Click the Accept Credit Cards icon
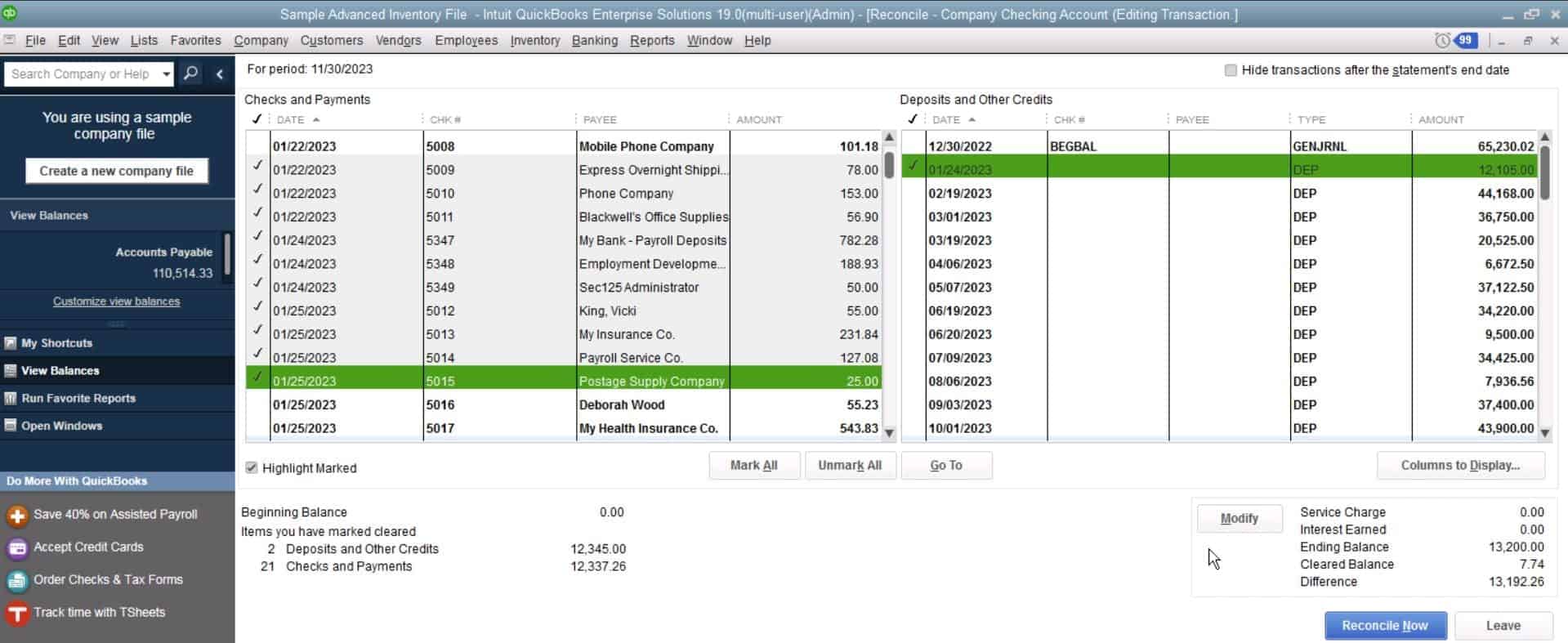Screen dimensions: 1568x643 pyautogui.click(x=17, y=547)
